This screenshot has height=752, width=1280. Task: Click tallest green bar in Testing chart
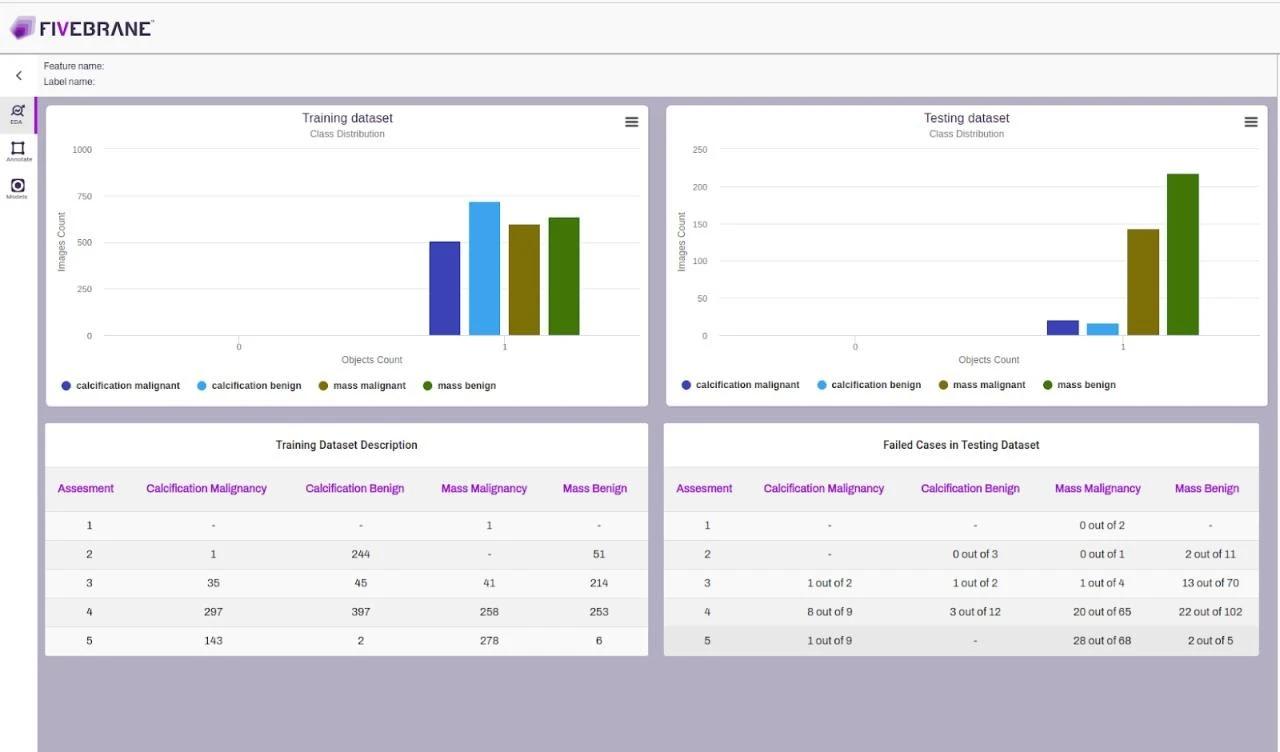point(1182,255)
